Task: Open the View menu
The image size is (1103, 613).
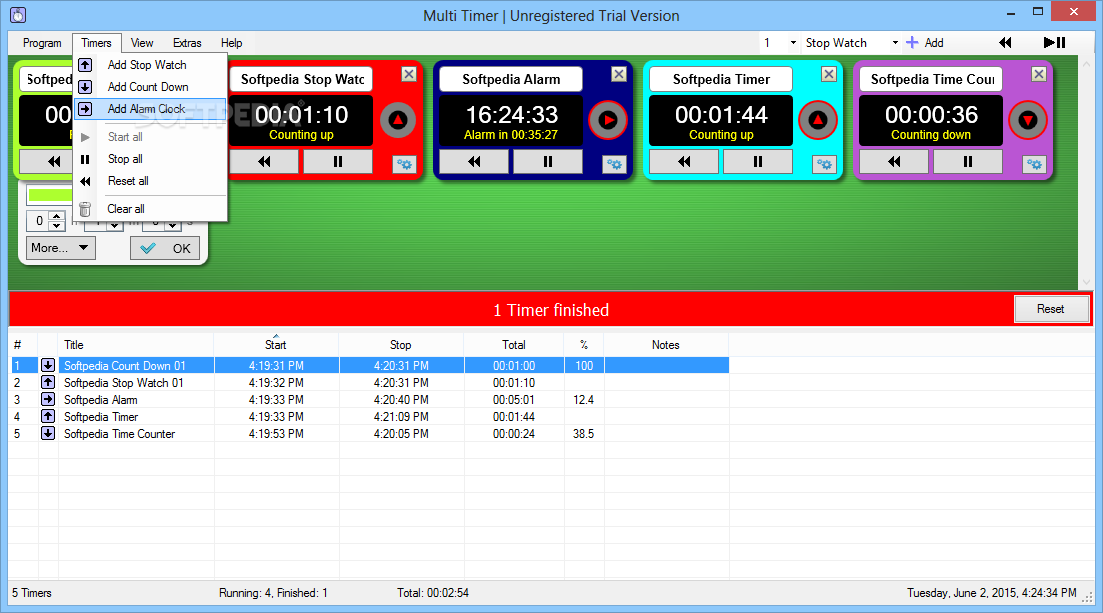Action: pos(142,43)
